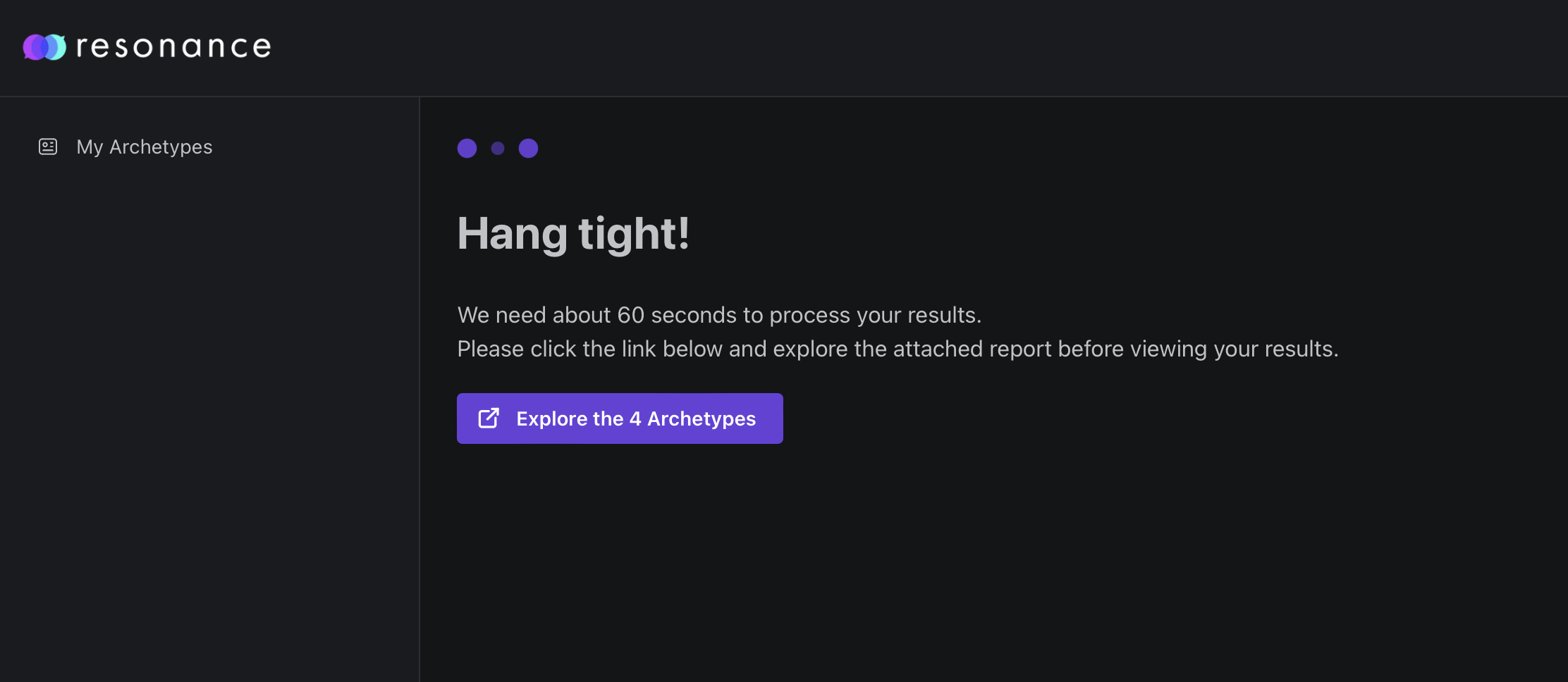Click the processing results message text

pyautogui.click(x=719, y=315)
